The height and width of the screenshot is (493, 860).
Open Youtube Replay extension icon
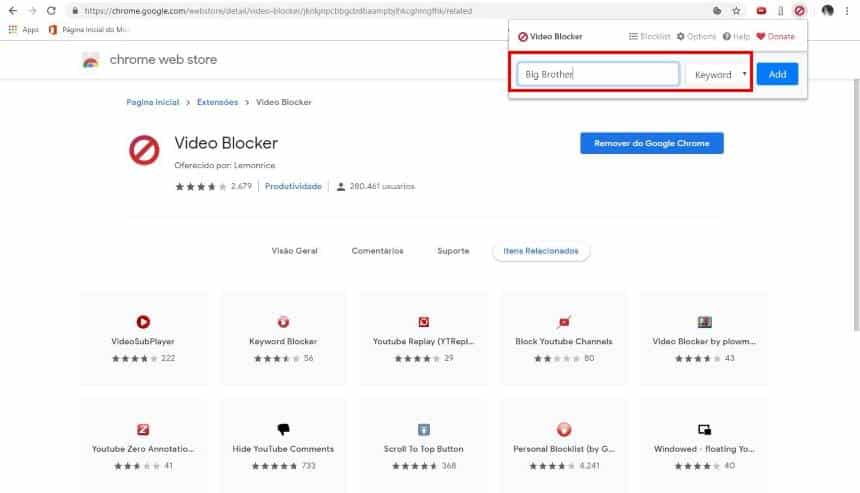point(423,322)
